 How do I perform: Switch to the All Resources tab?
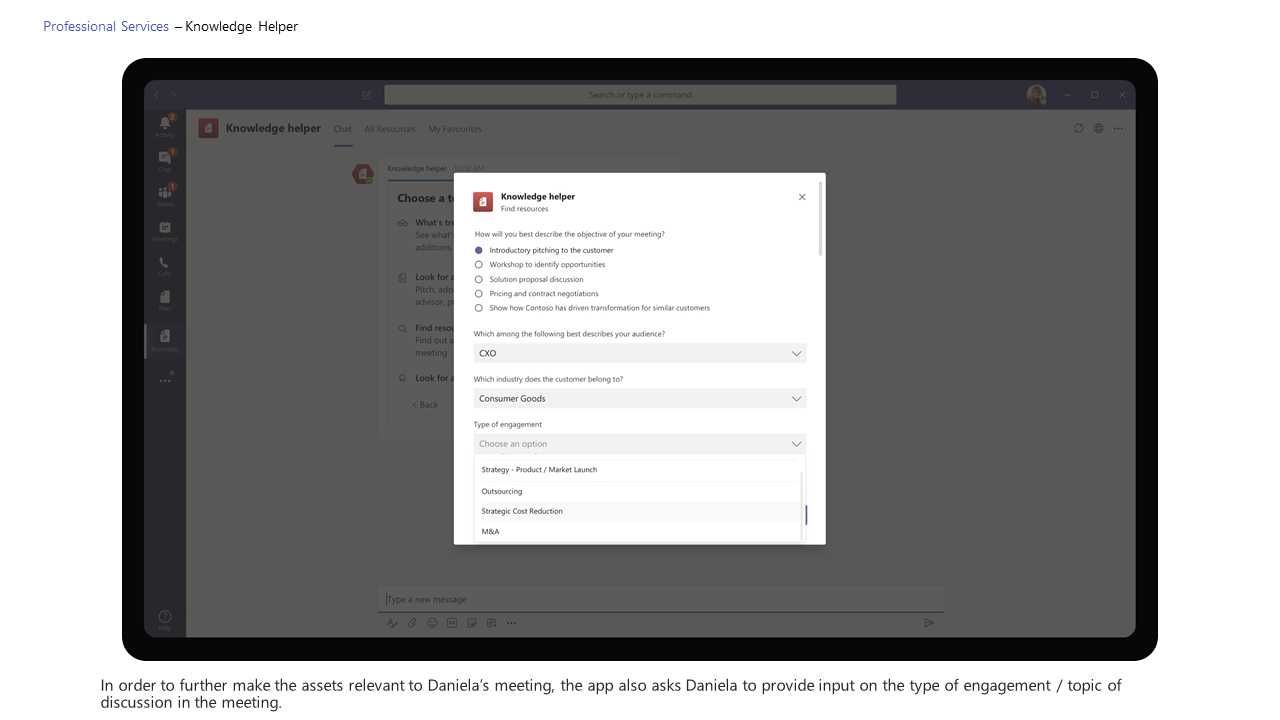[390, 128]
